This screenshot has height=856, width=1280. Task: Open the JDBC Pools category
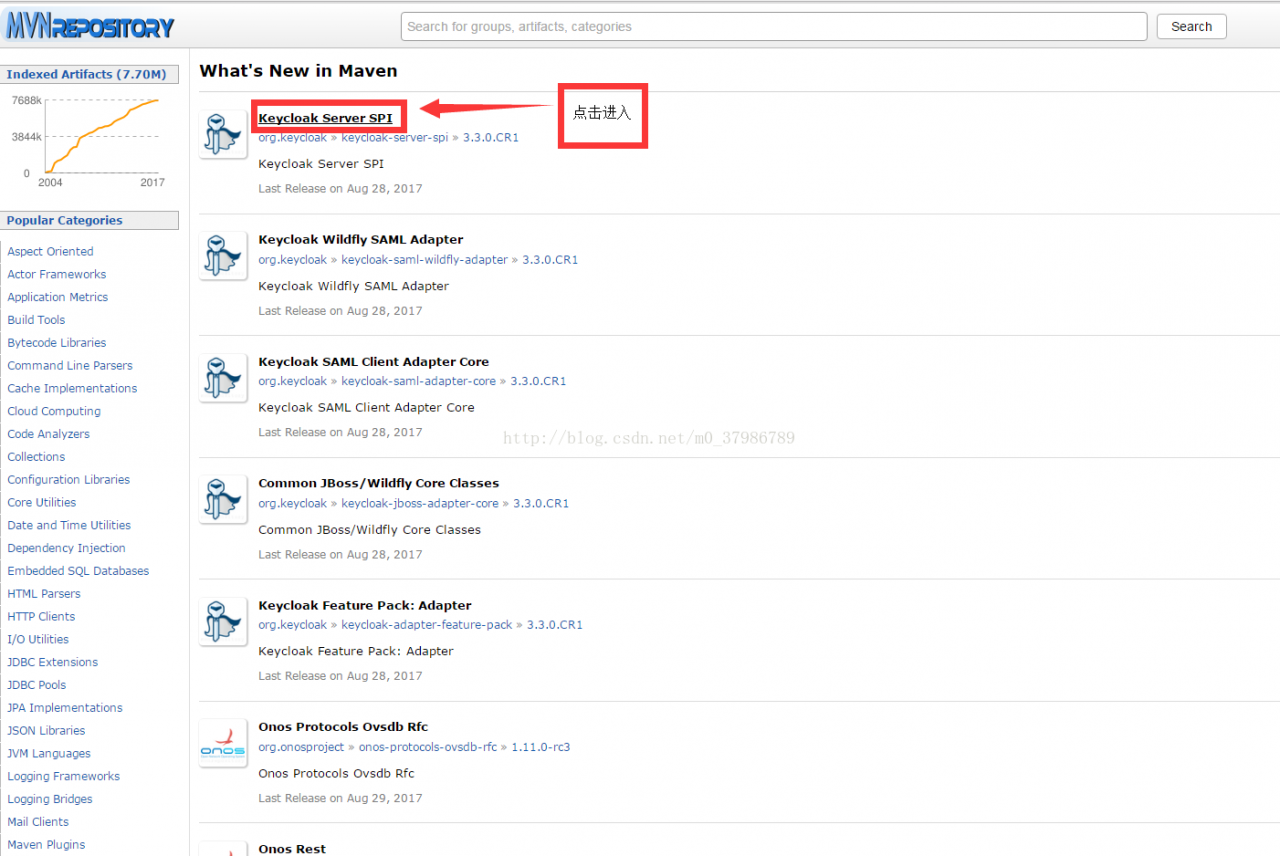[x=37, y=685]
